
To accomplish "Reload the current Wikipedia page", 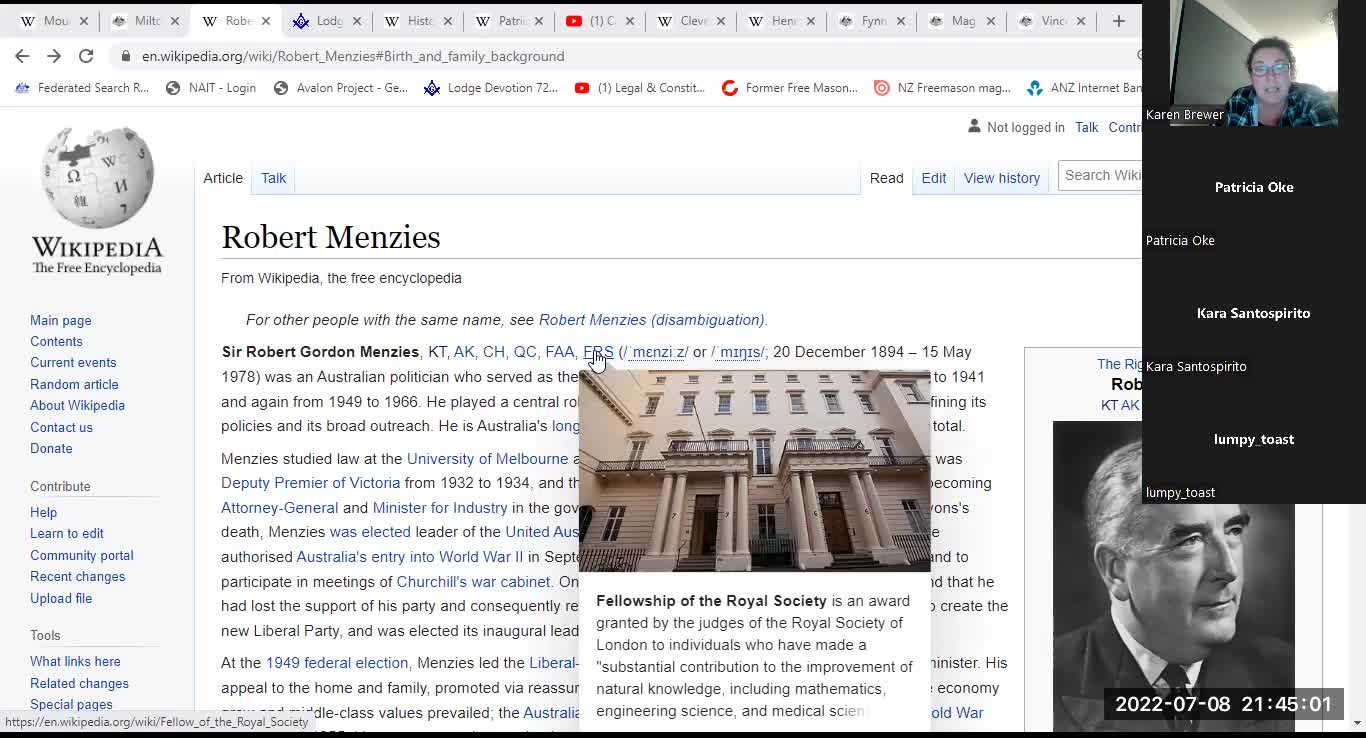I will [86, 56].
